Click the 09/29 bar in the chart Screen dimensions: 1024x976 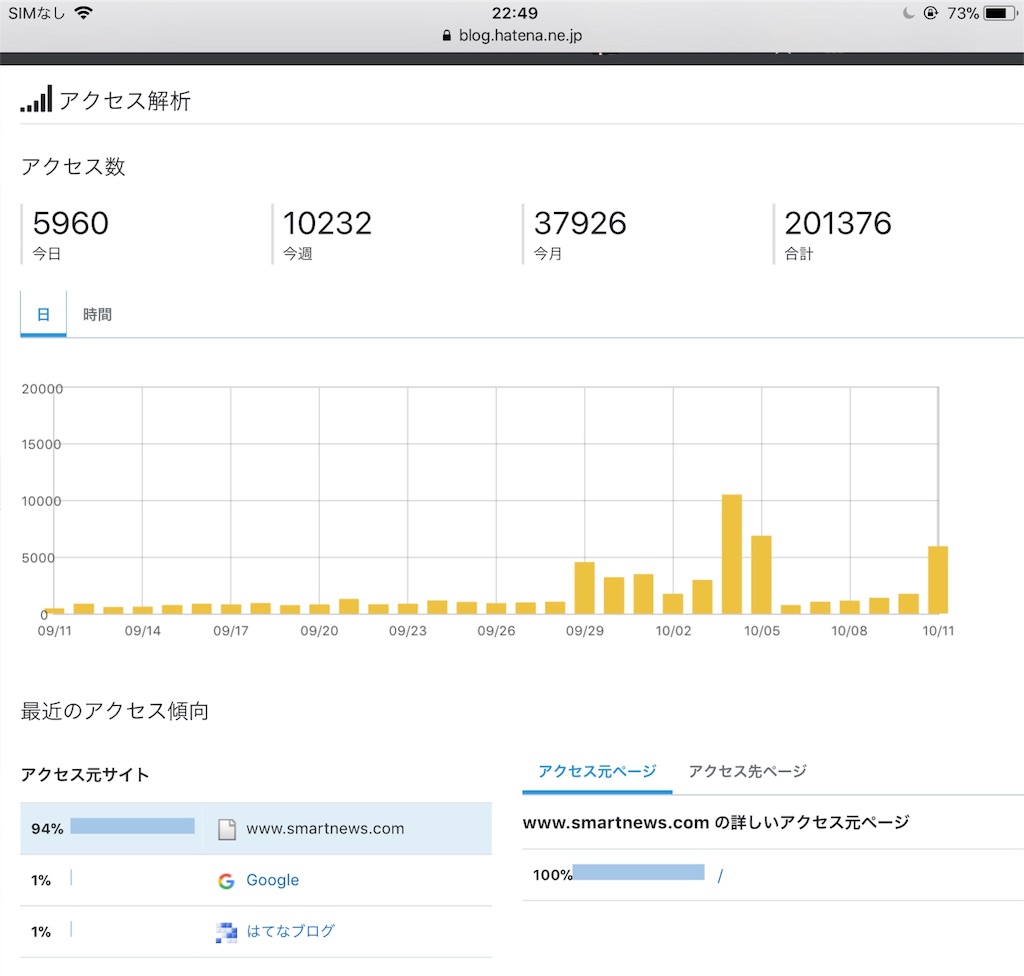[x=584, y=587]
